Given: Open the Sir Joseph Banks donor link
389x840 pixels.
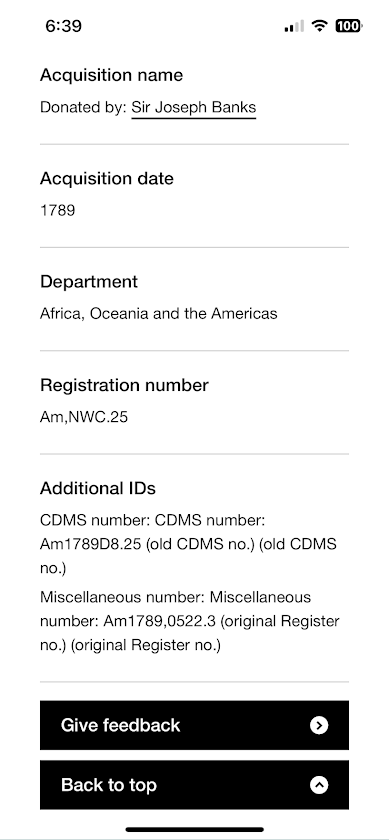Looking at the screenshot, I should [x=193, y=107].
